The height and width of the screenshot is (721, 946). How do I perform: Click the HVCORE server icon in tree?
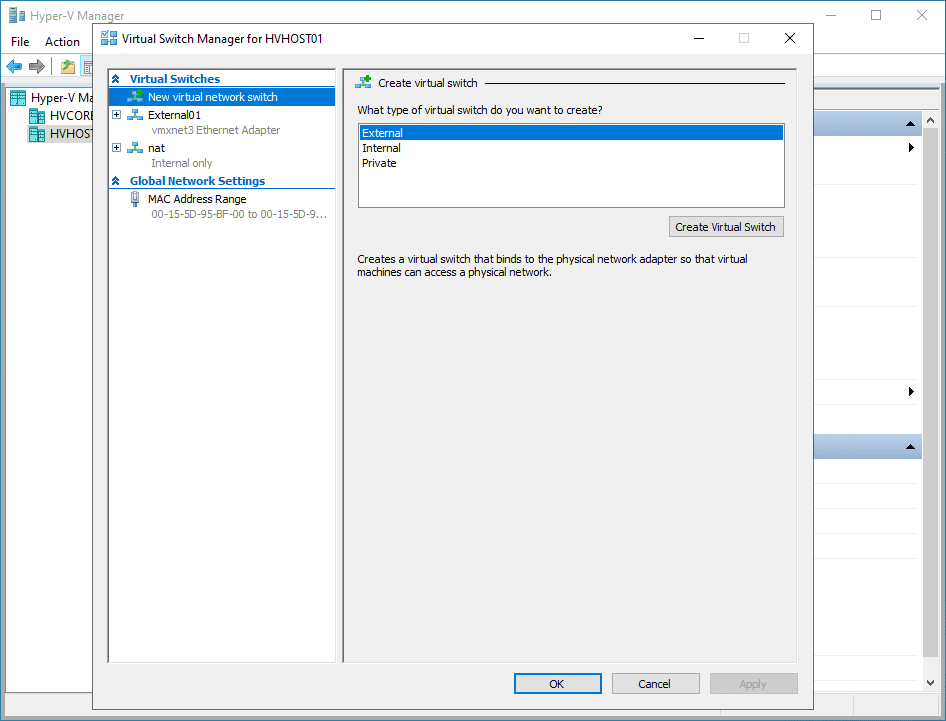37,116
